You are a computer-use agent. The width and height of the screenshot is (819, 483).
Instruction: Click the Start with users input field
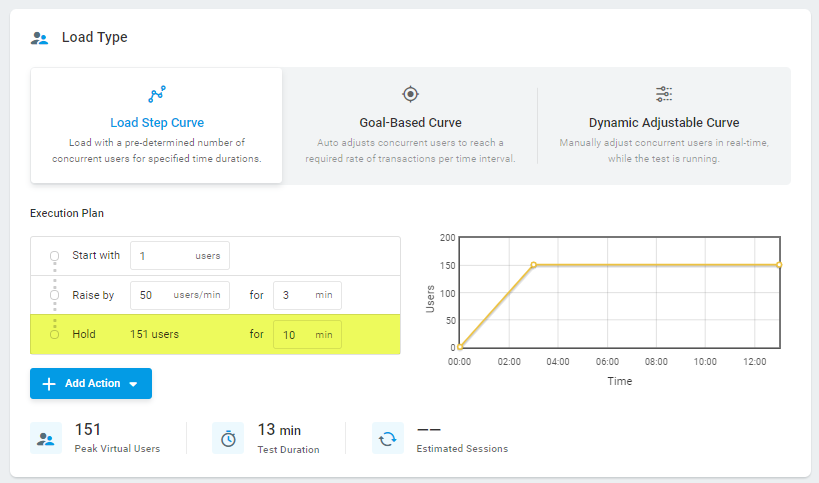(x=180, y=256)
